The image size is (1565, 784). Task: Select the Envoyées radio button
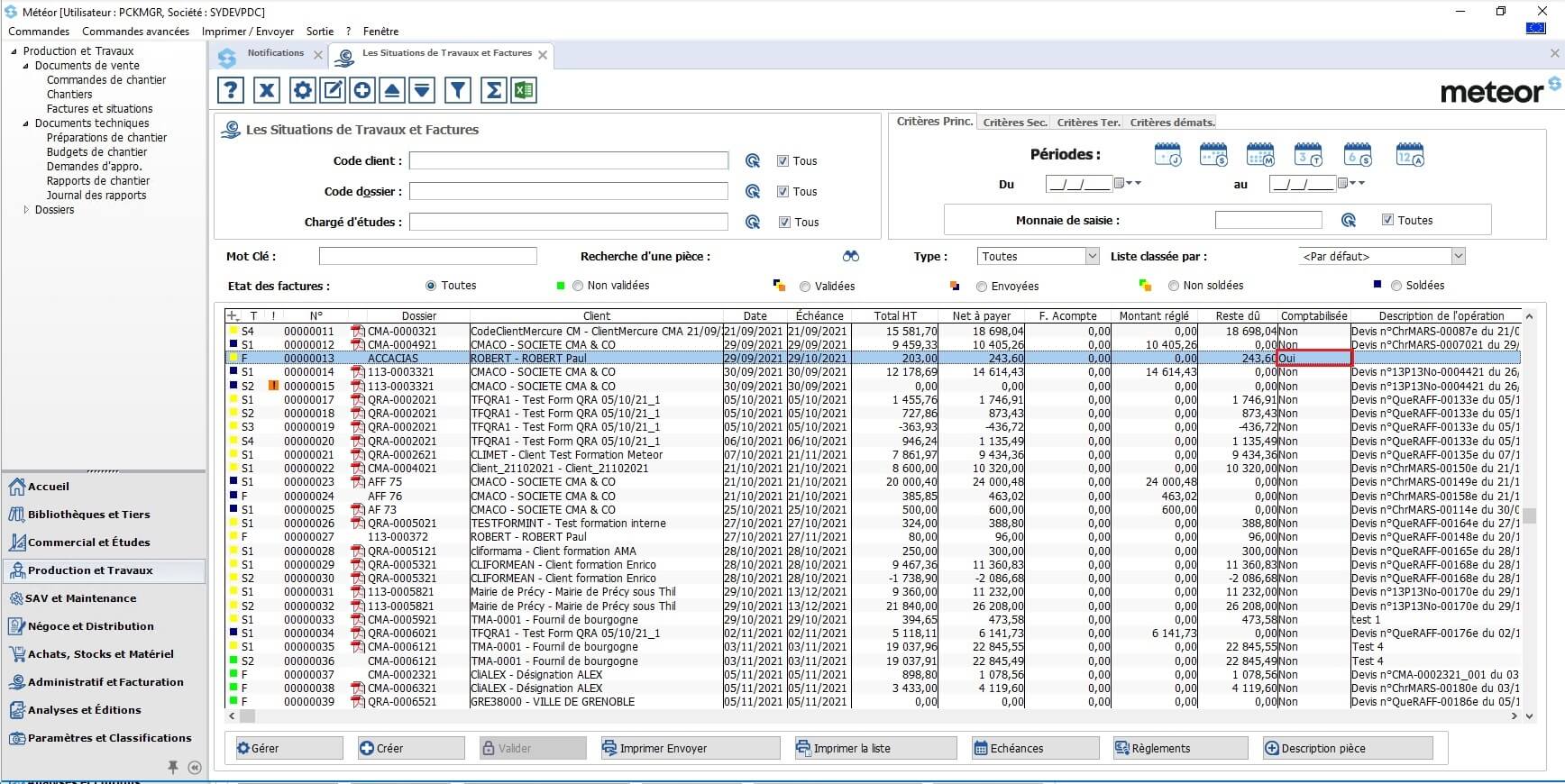(982, 287)
